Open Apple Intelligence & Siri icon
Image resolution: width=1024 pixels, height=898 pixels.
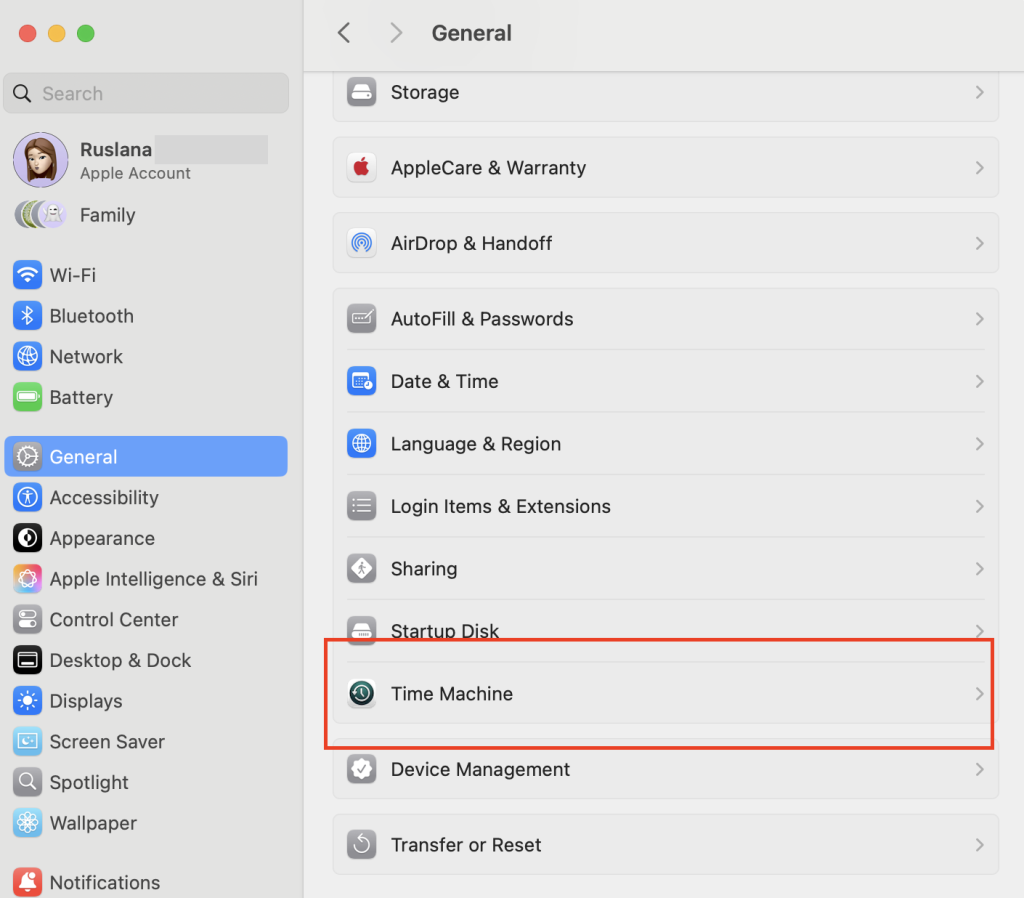point(27,579)
